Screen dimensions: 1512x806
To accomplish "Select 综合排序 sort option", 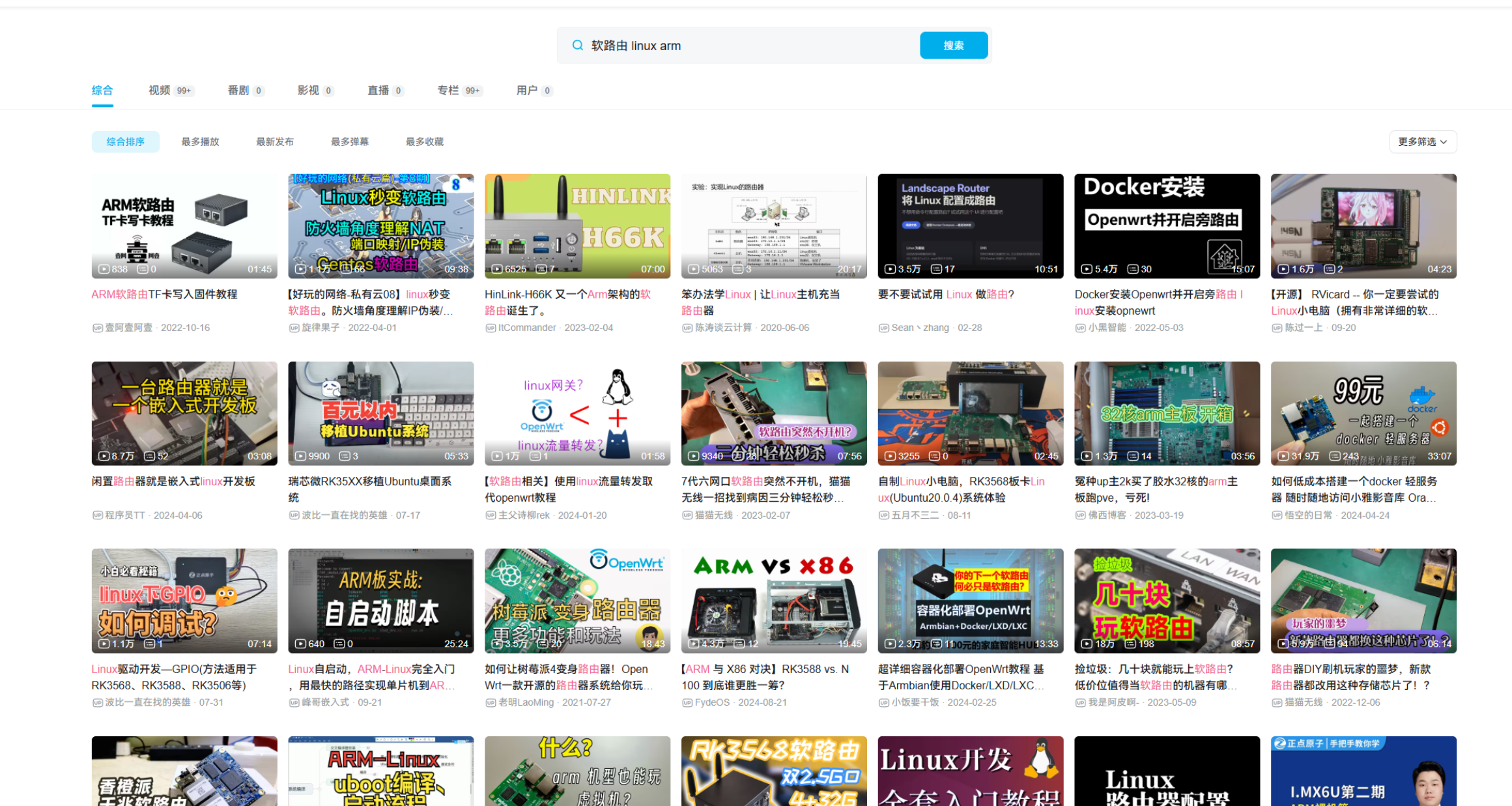I will [125, 141].
